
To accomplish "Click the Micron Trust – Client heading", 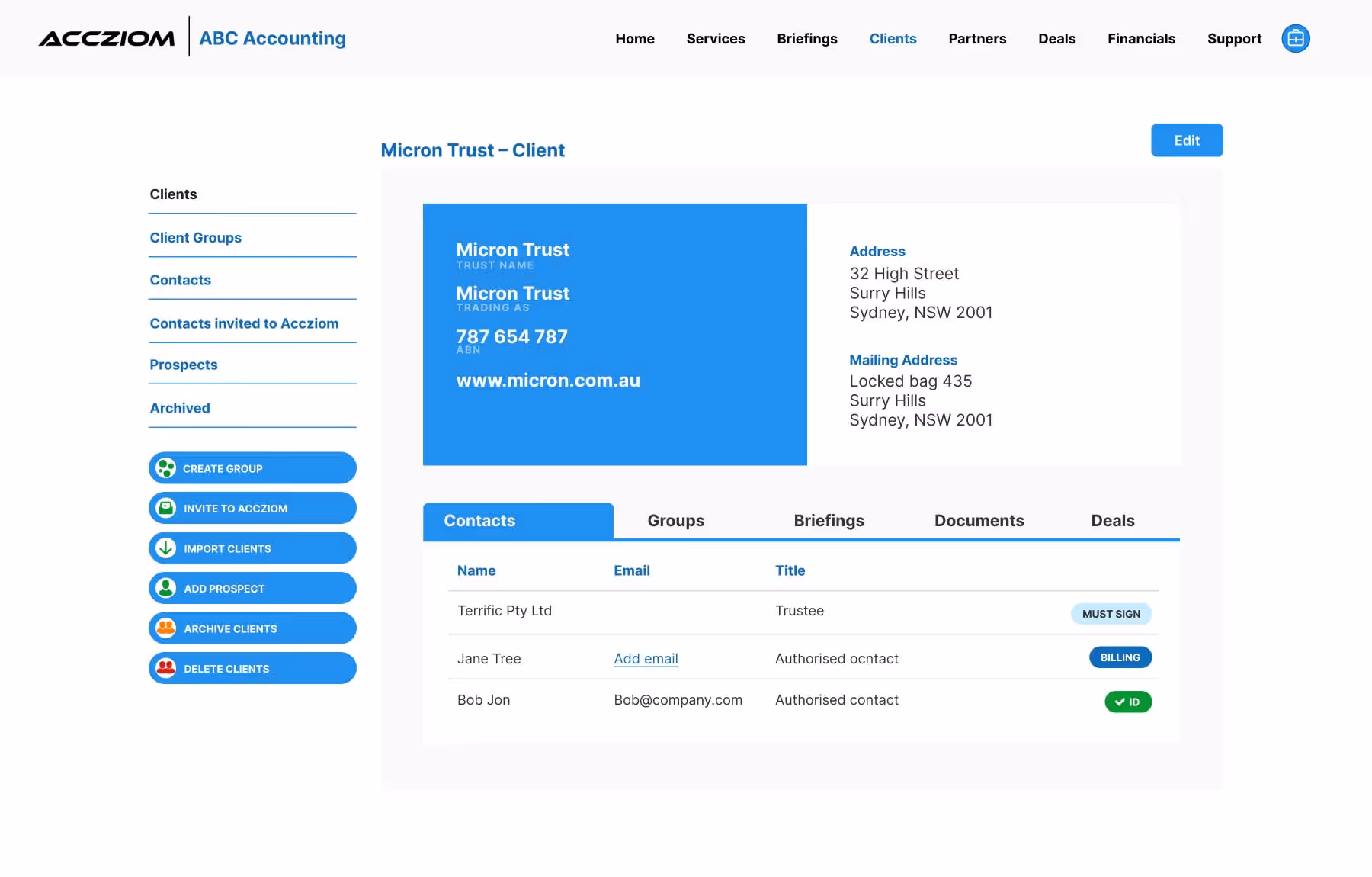I will pos(473,150).
